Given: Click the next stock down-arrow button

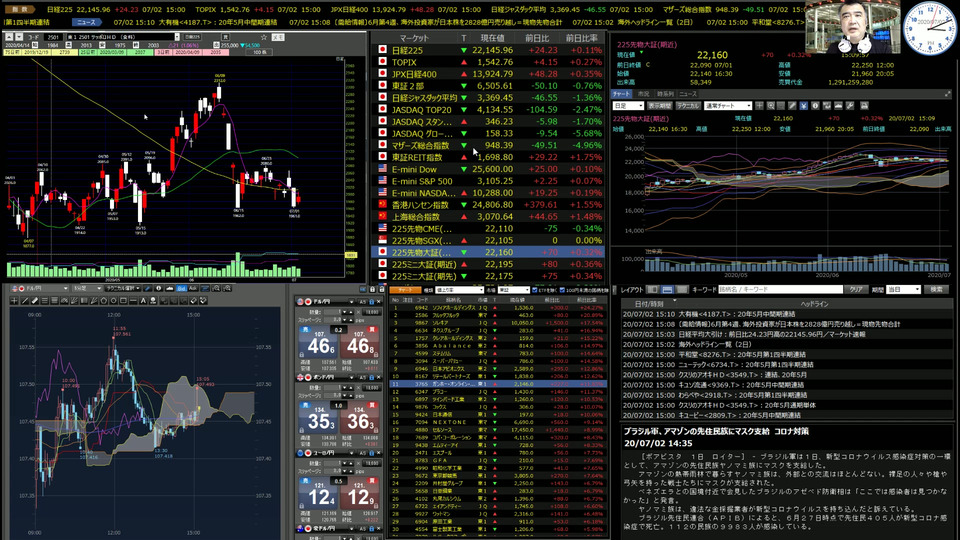Looking at the screenshot, I should (x=19, y=37).
